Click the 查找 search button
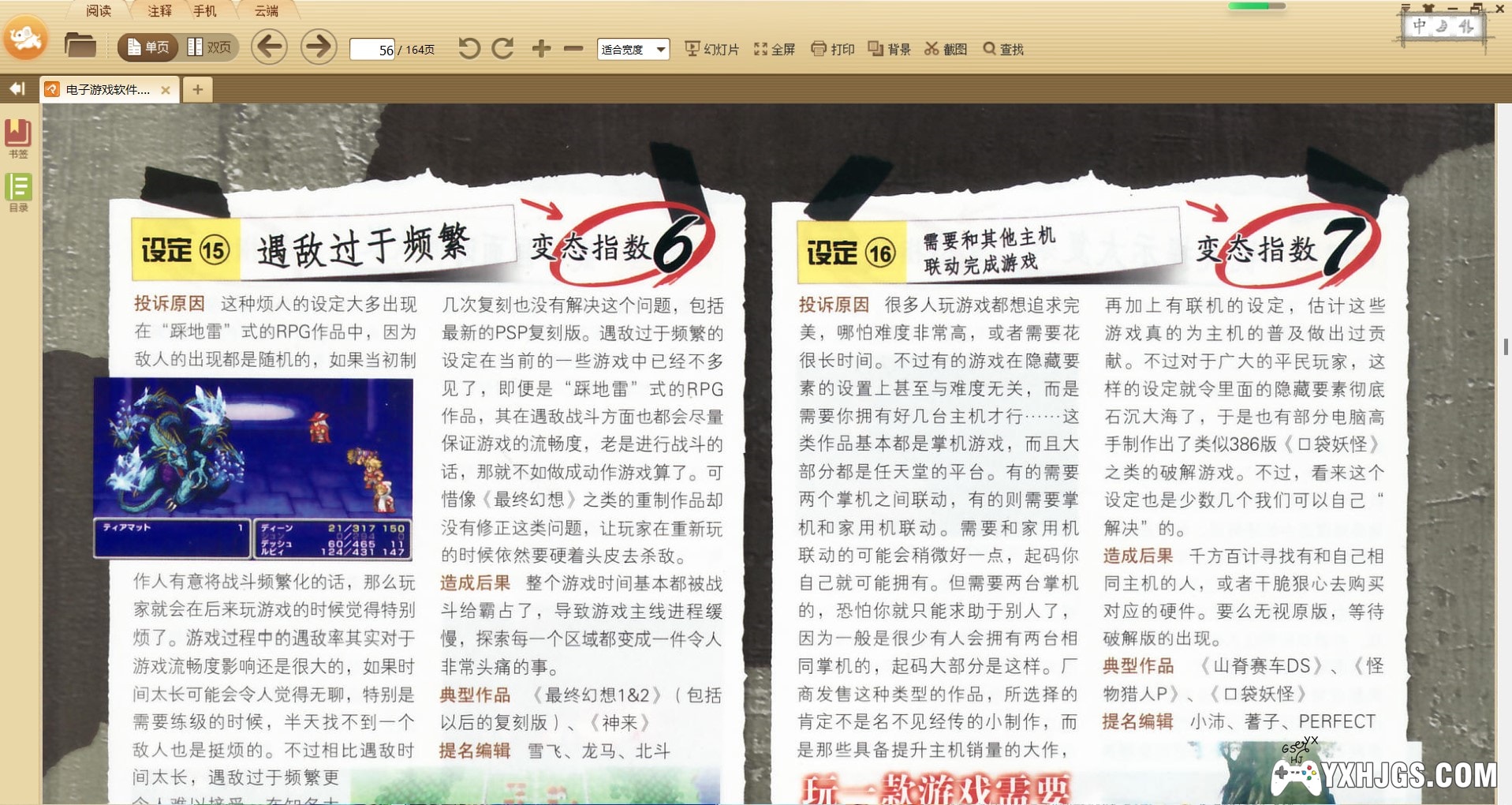 (x=1003, y=49)
